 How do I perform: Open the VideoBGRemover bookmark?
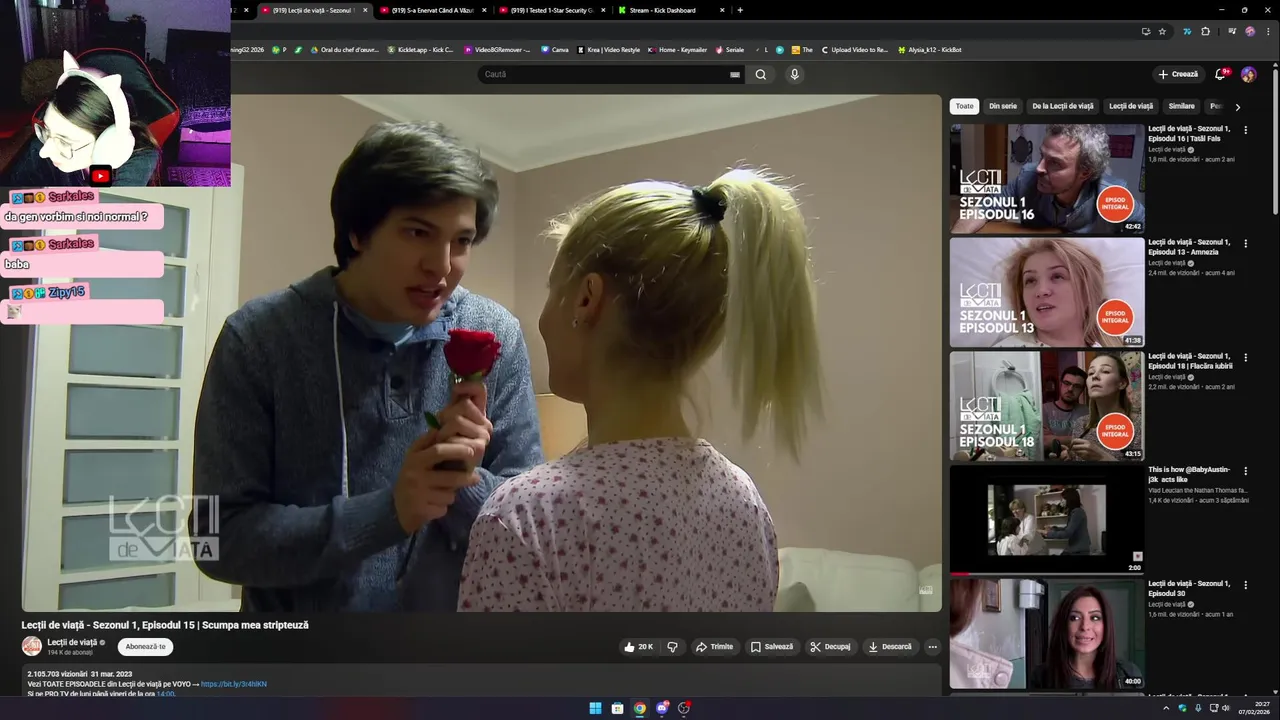coord(497,49)
